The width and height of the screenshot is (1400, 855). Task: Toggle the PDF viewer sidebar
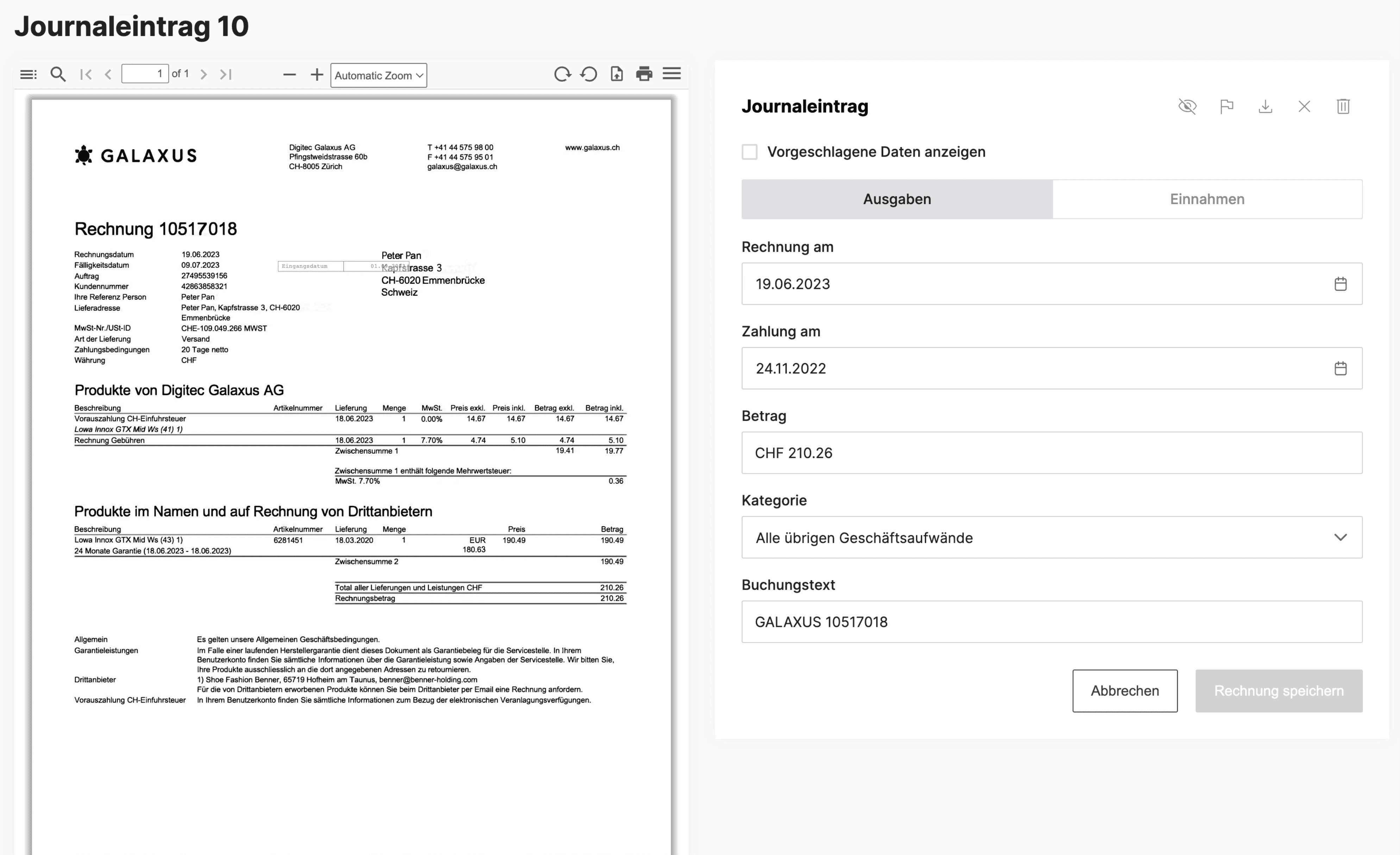(x=28, y=74)
